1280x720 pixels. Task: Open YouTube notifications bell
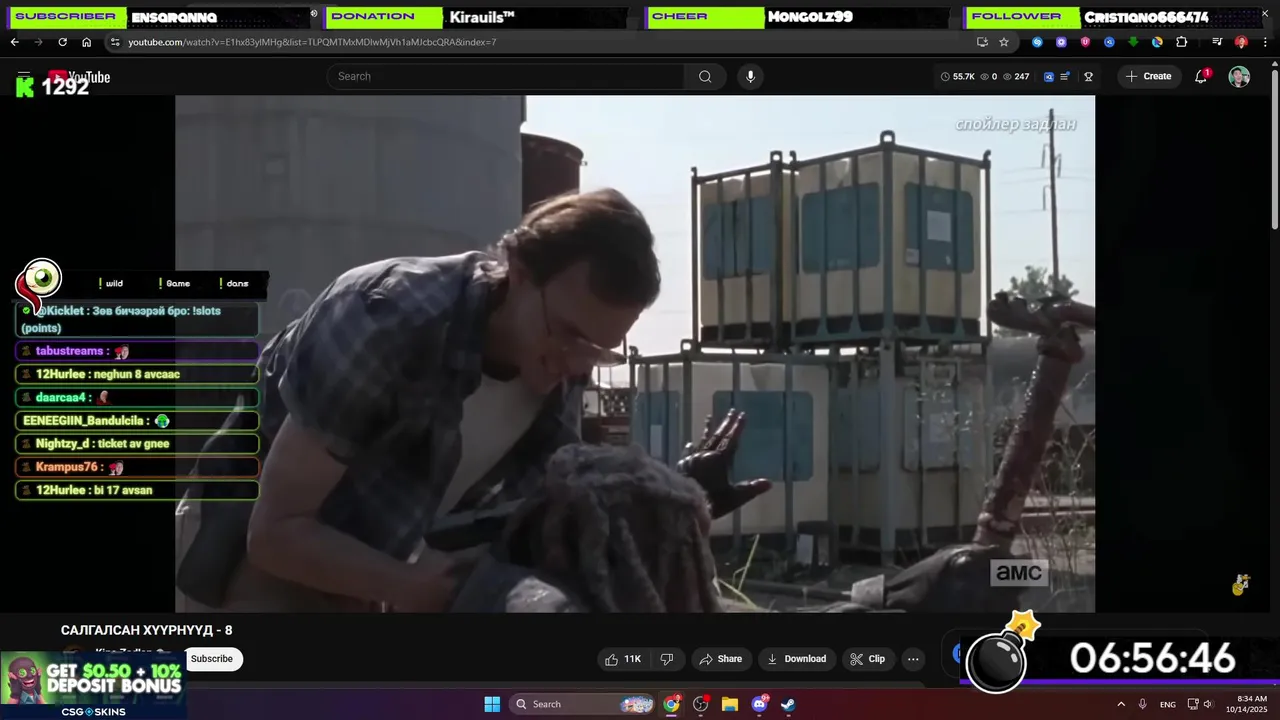(1202, 76)
